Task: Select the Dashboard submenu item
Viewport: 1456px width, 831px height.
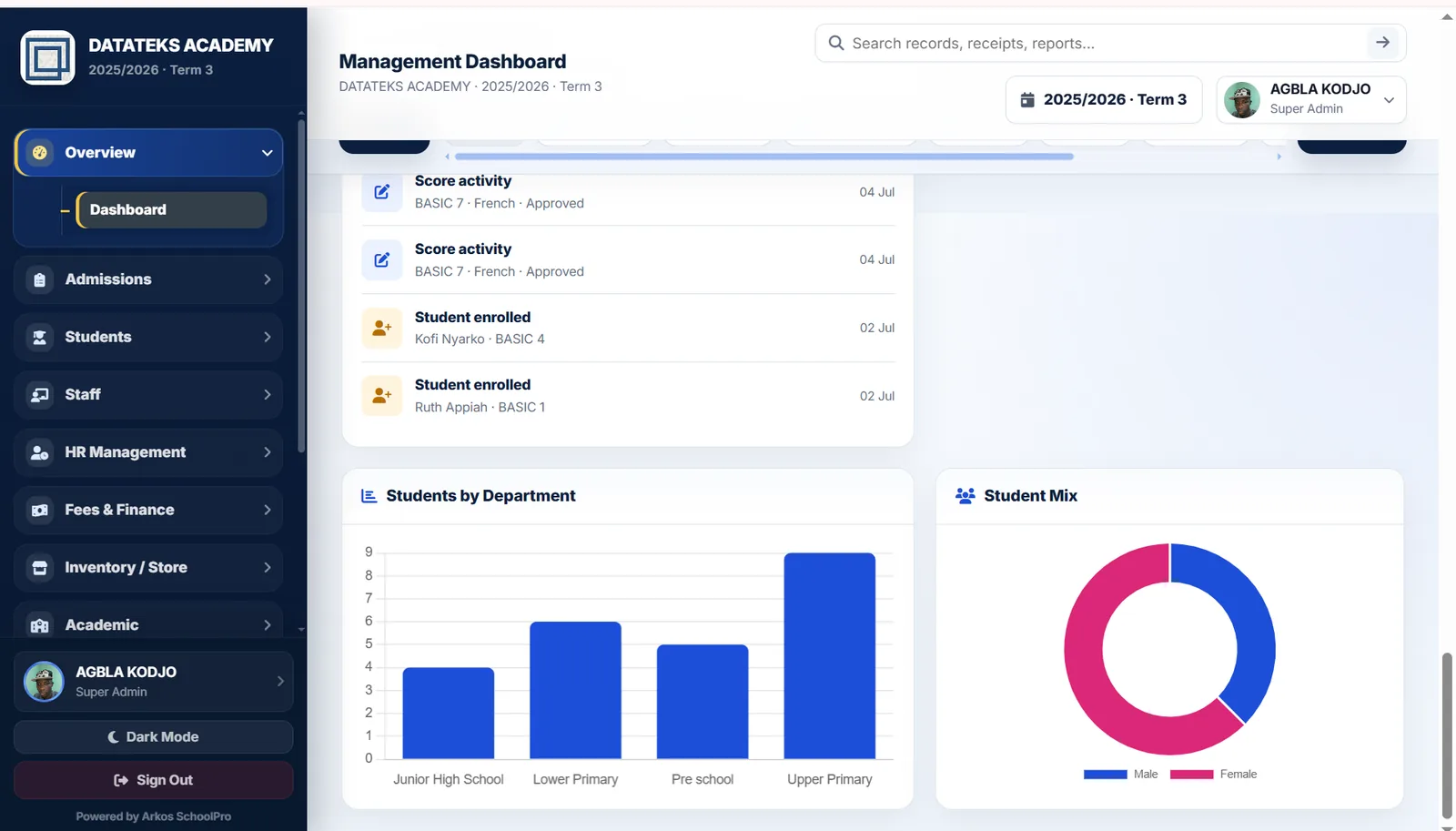Action: pyautogui.click(x=171, y=210)
